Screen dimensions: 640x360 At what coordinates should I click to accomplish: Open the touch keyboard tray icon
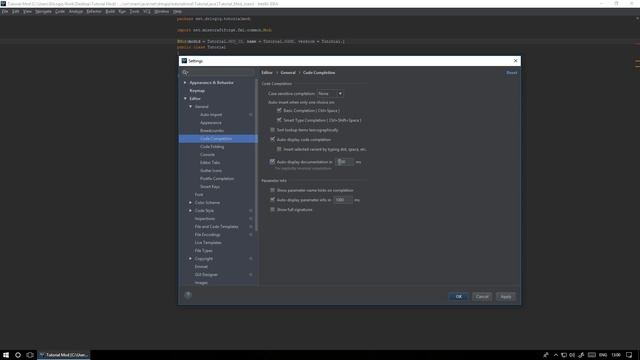[x=592, y=355]
